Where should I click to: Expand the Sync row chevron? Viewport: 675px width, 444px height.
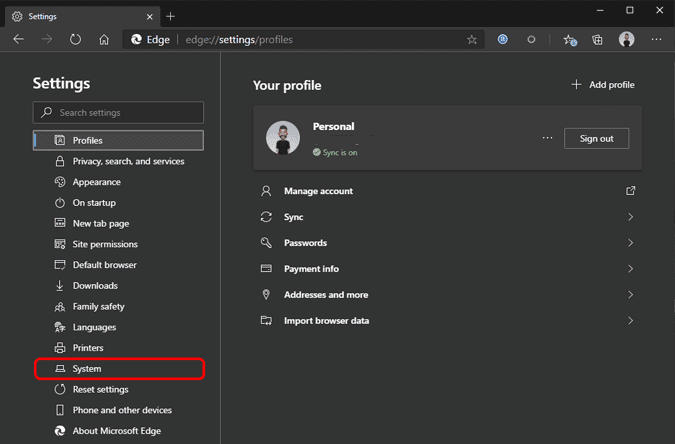click(x=630, y=217)
